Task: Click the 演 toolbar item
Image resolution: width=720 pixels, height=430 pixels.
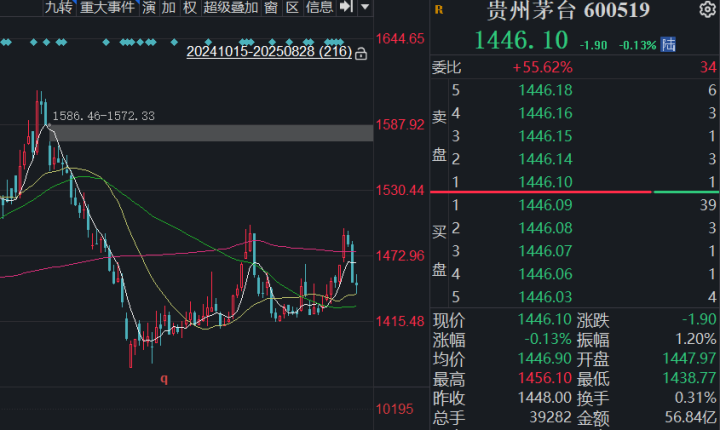Action: [148, 7]
